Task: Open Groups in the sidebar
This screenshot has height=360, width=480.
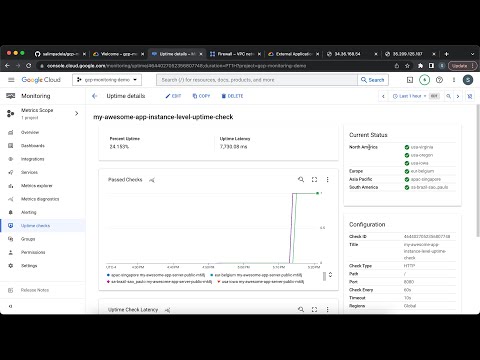Action: click(x=28, y=239)
